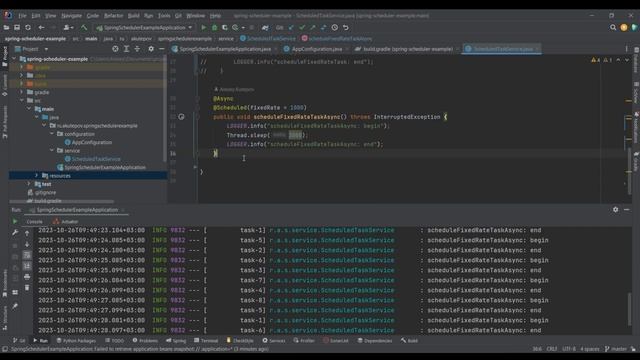Open the File menu
Image resolution: width=640 pixels, height=360 pixels.
pyautogui.click(x=22, y=16)
